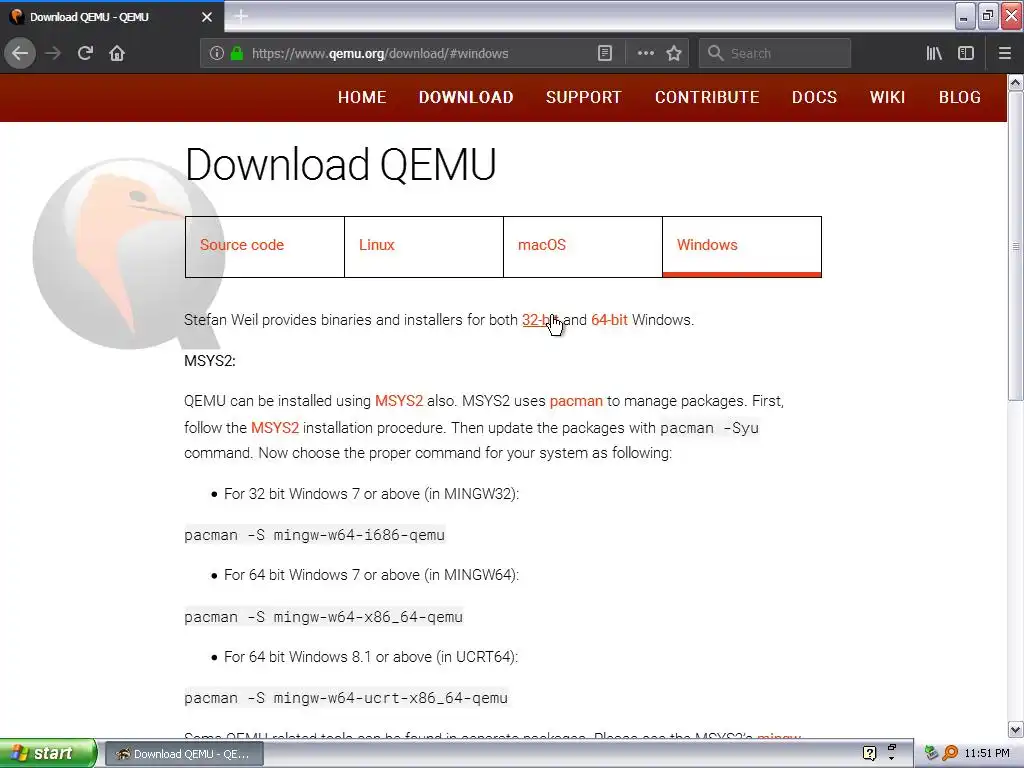The height and width of the screenshot is (768, 1024).
Task: Open the pacman link
Action: coord(576,401)
